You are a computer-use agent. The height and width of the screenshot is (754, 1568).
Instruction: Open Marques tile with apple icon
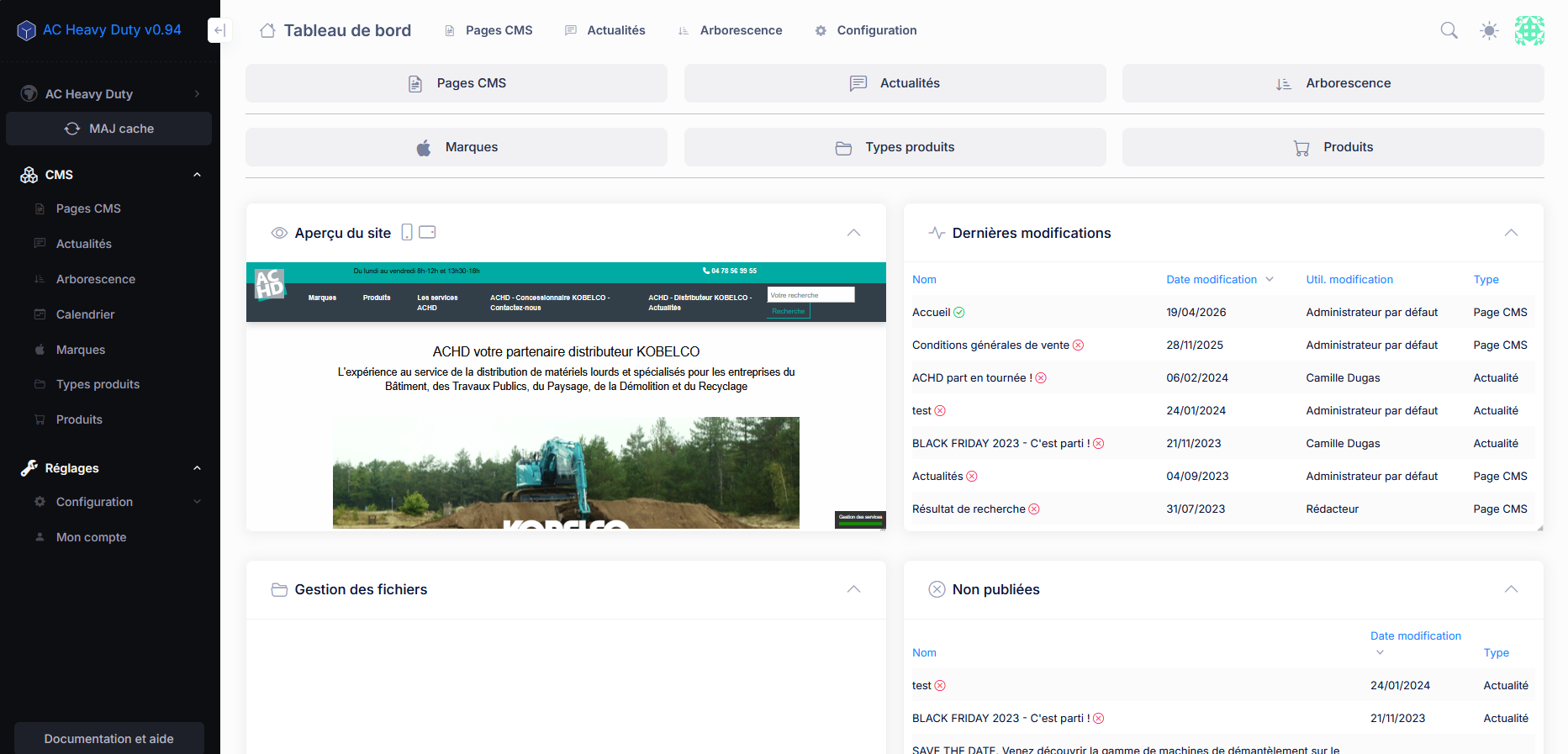tap(457, 147)
